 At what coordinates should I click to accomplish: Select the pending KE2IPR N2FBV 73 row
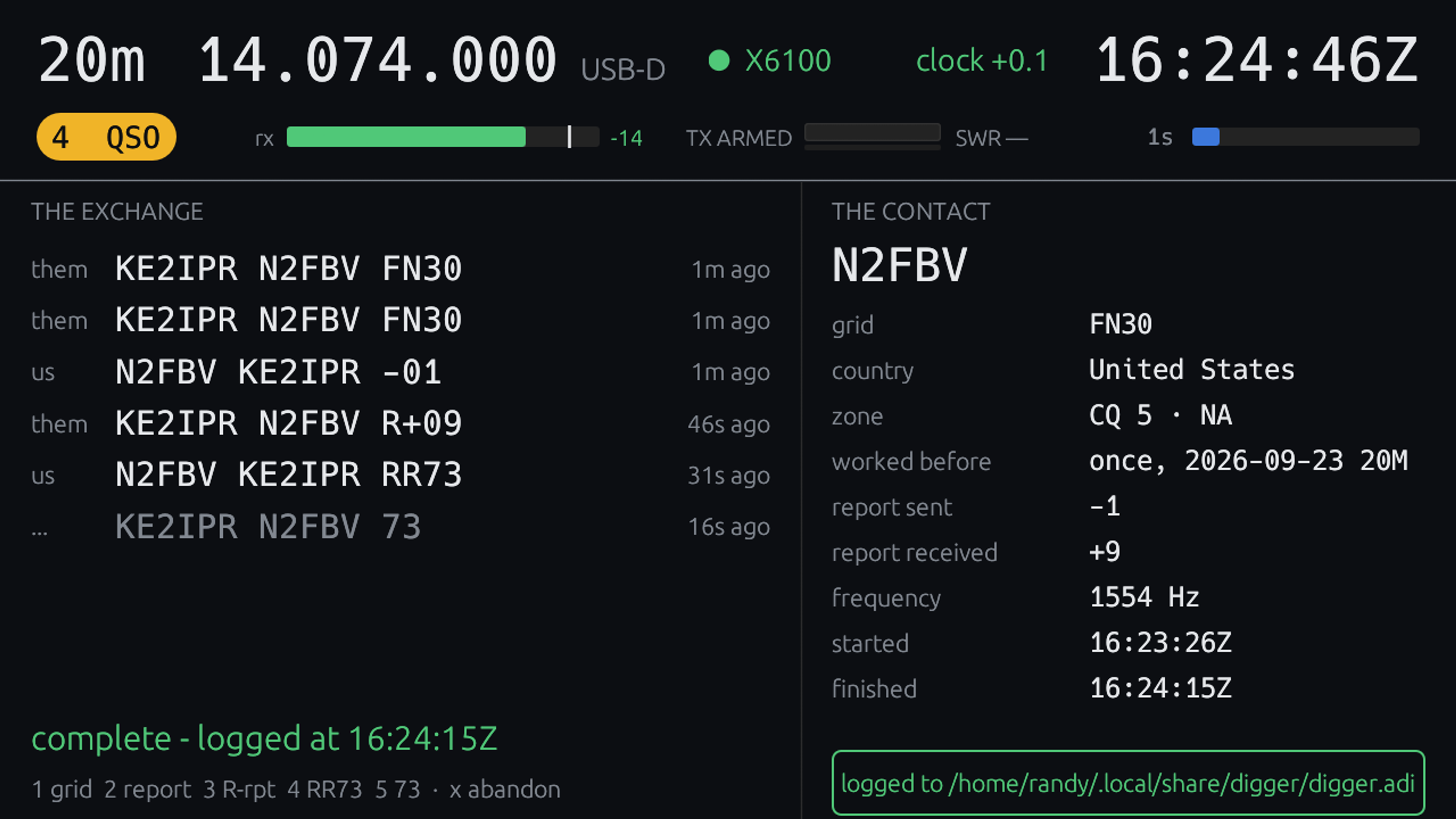pyautogui.click(x=401, y=526)
